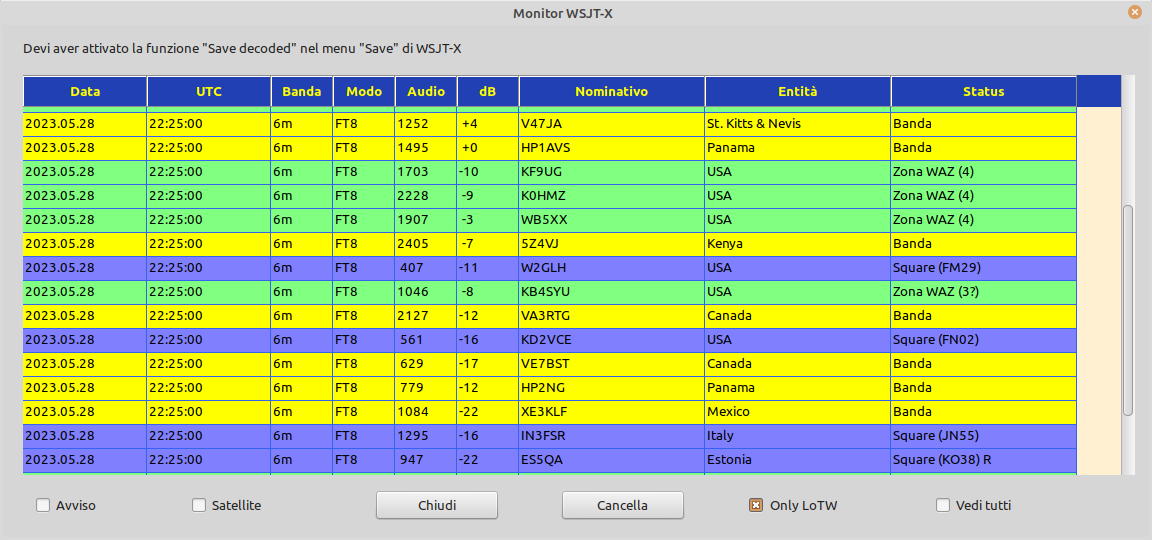Click the Banda column header
This screenshot has height=540, width=1152.
point(302,92)
